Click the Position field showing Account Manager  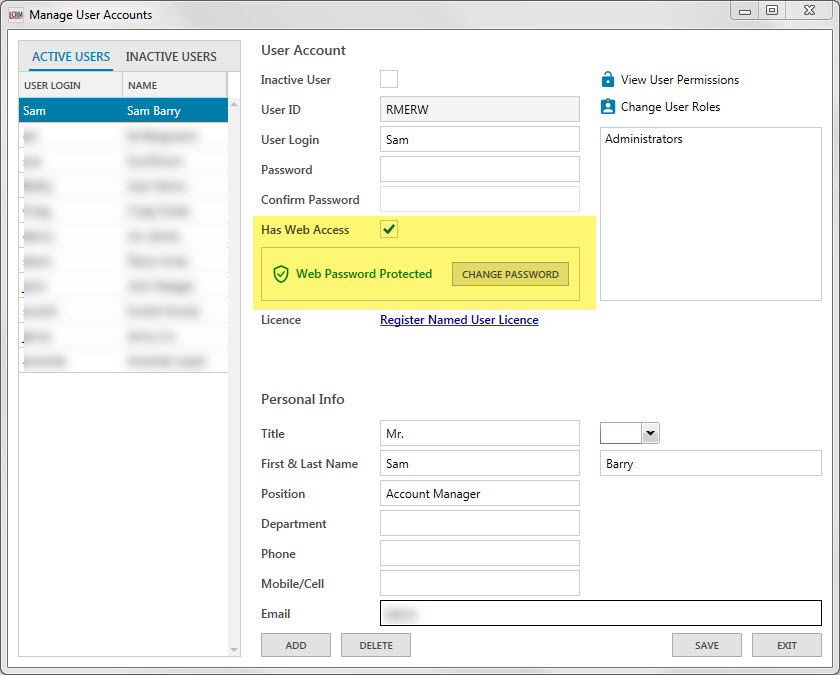pyautogui.click(x=480, y=494)
